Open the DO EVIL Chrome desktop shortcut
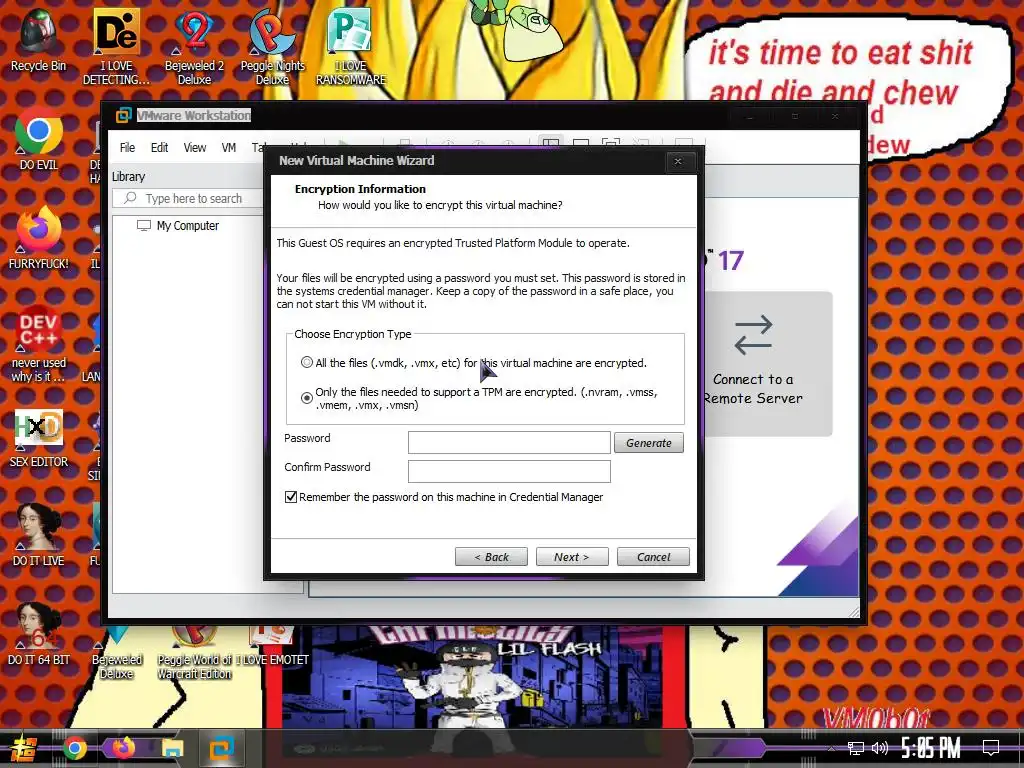The width and height of the screenshot is (1024, 768). 38,138
